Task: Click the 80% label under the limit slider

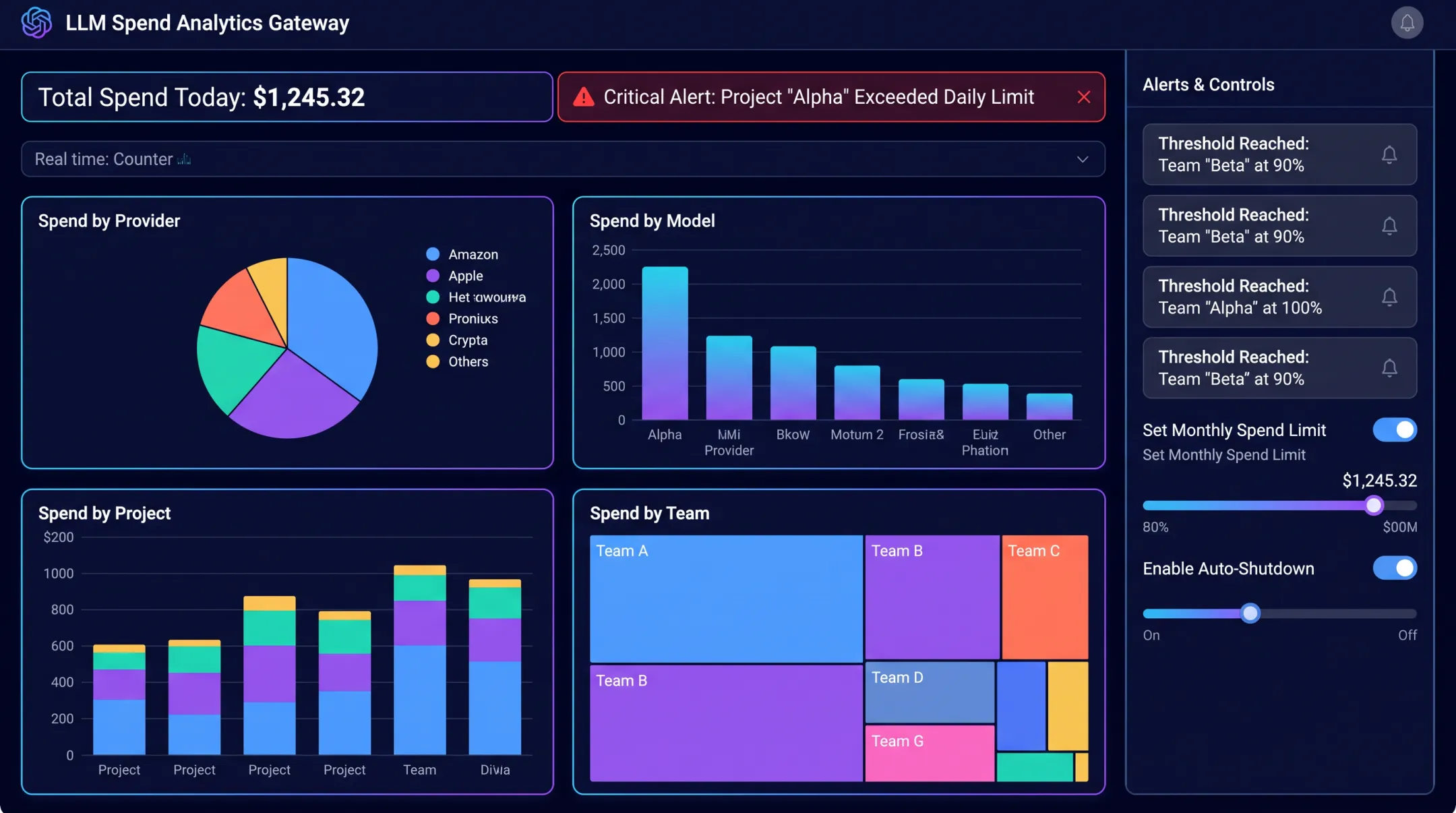Action: point(1155,527)
